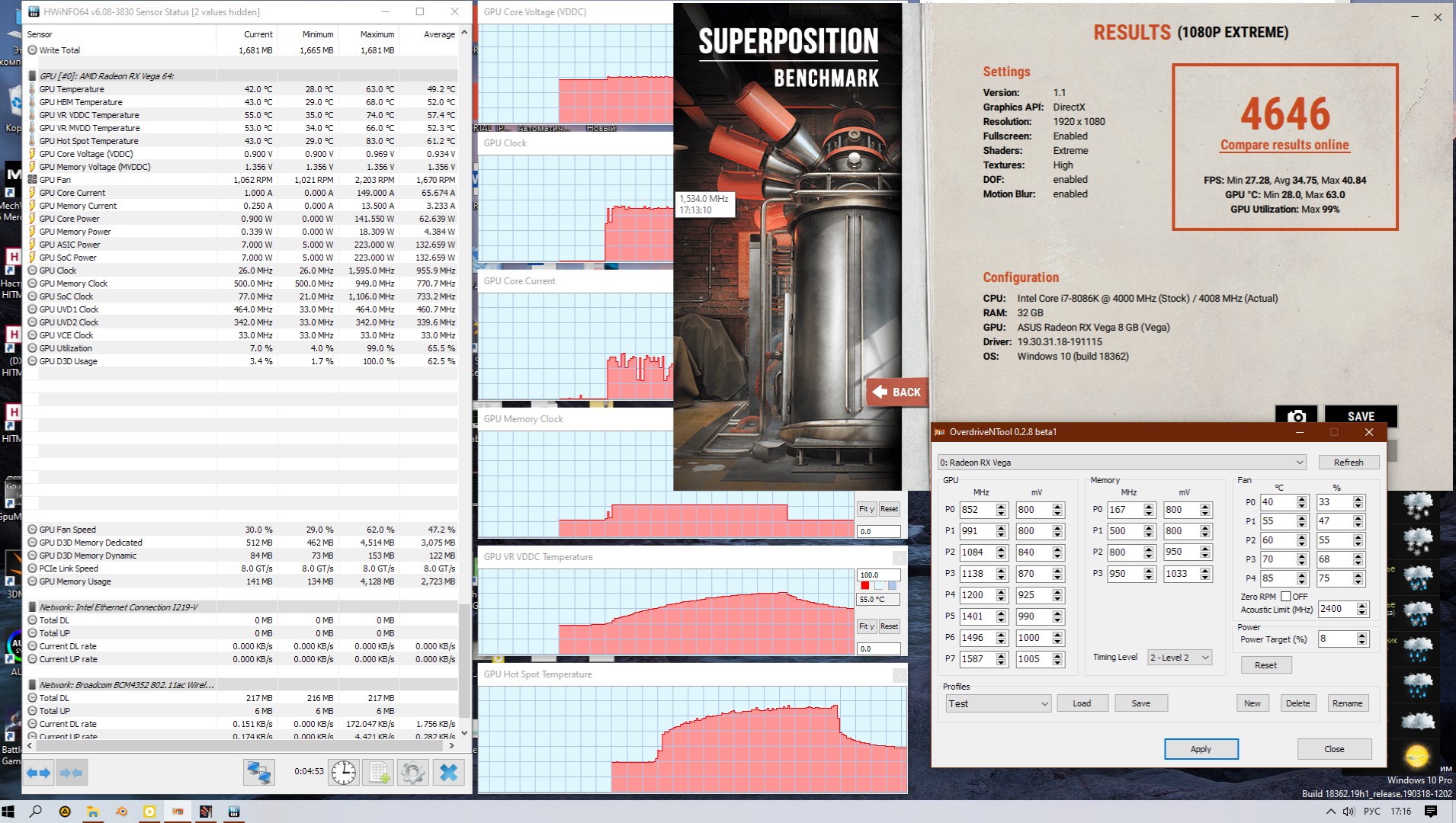Open Timing Level dropdown
Screen dimensions: 1456x823
pos(1179,658)
